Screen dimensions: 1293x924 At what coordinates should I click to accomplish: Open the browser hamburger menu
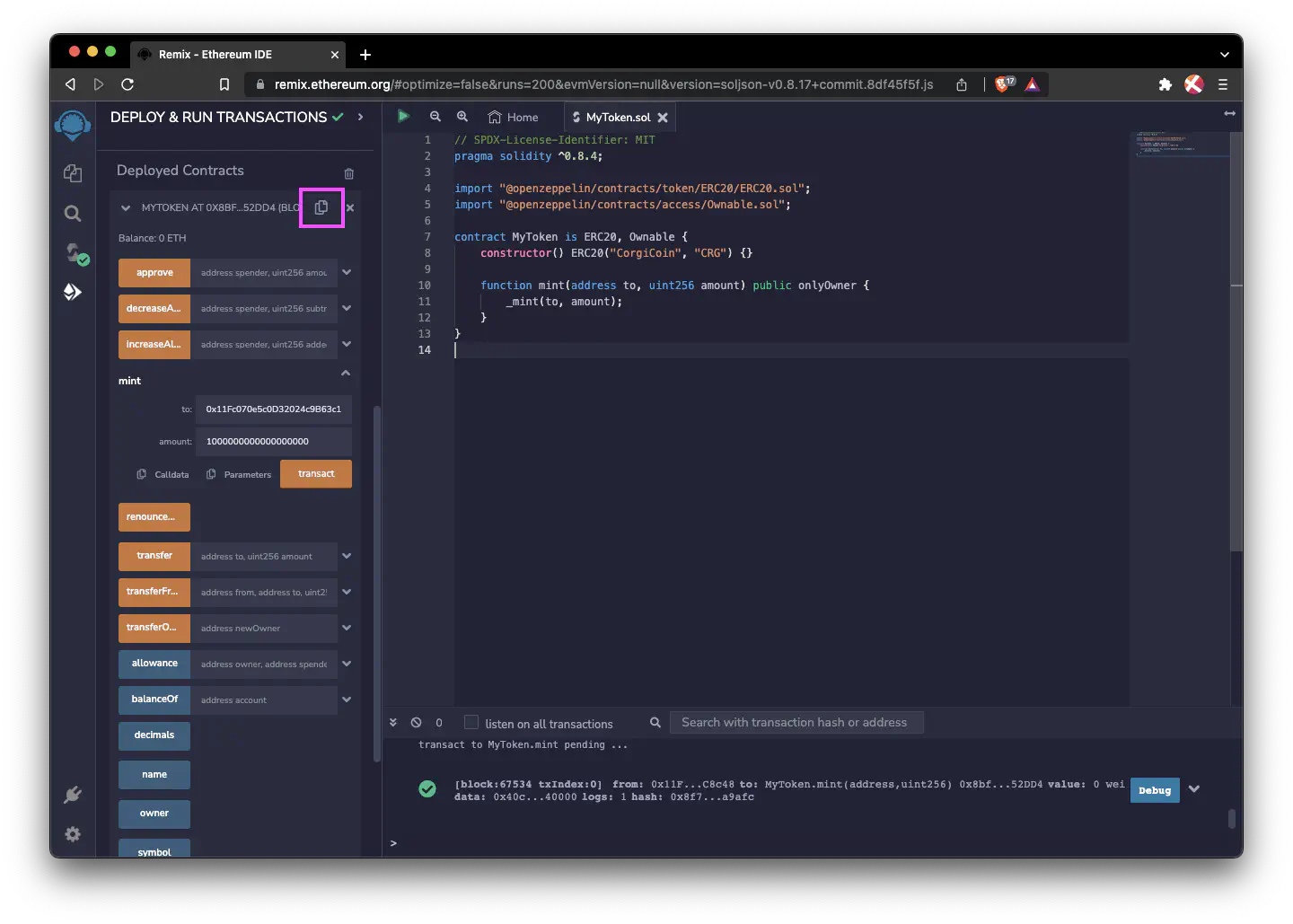(1223, 84)
